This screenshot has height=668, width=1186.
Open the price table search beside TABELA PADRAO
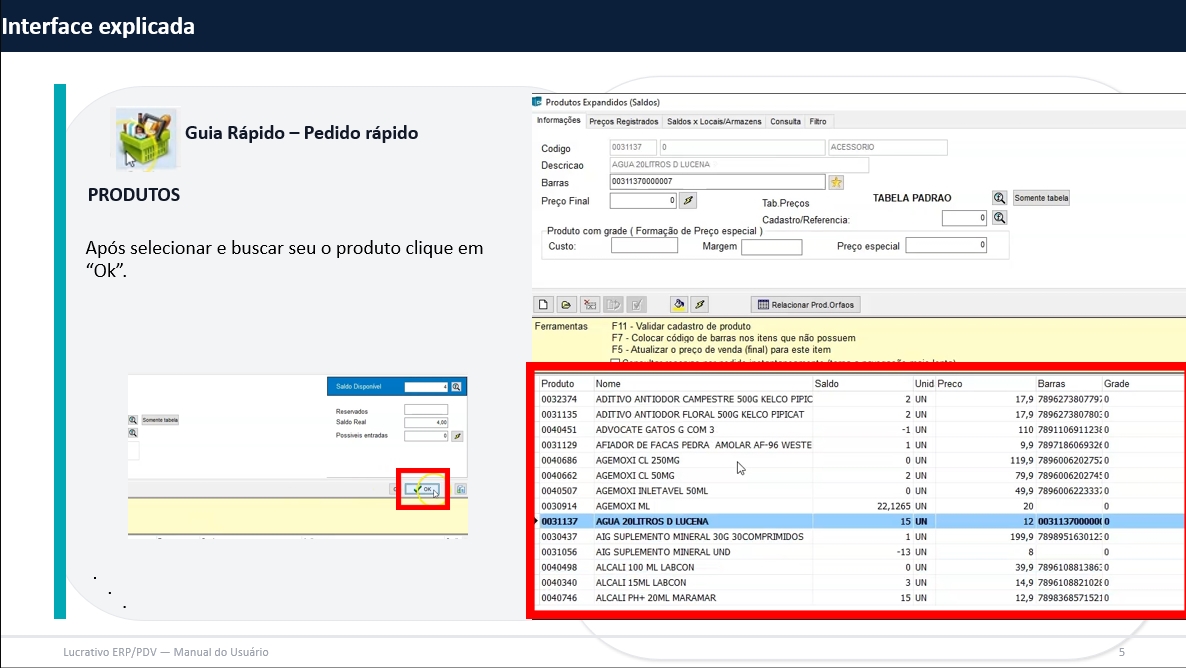[999, 198]
